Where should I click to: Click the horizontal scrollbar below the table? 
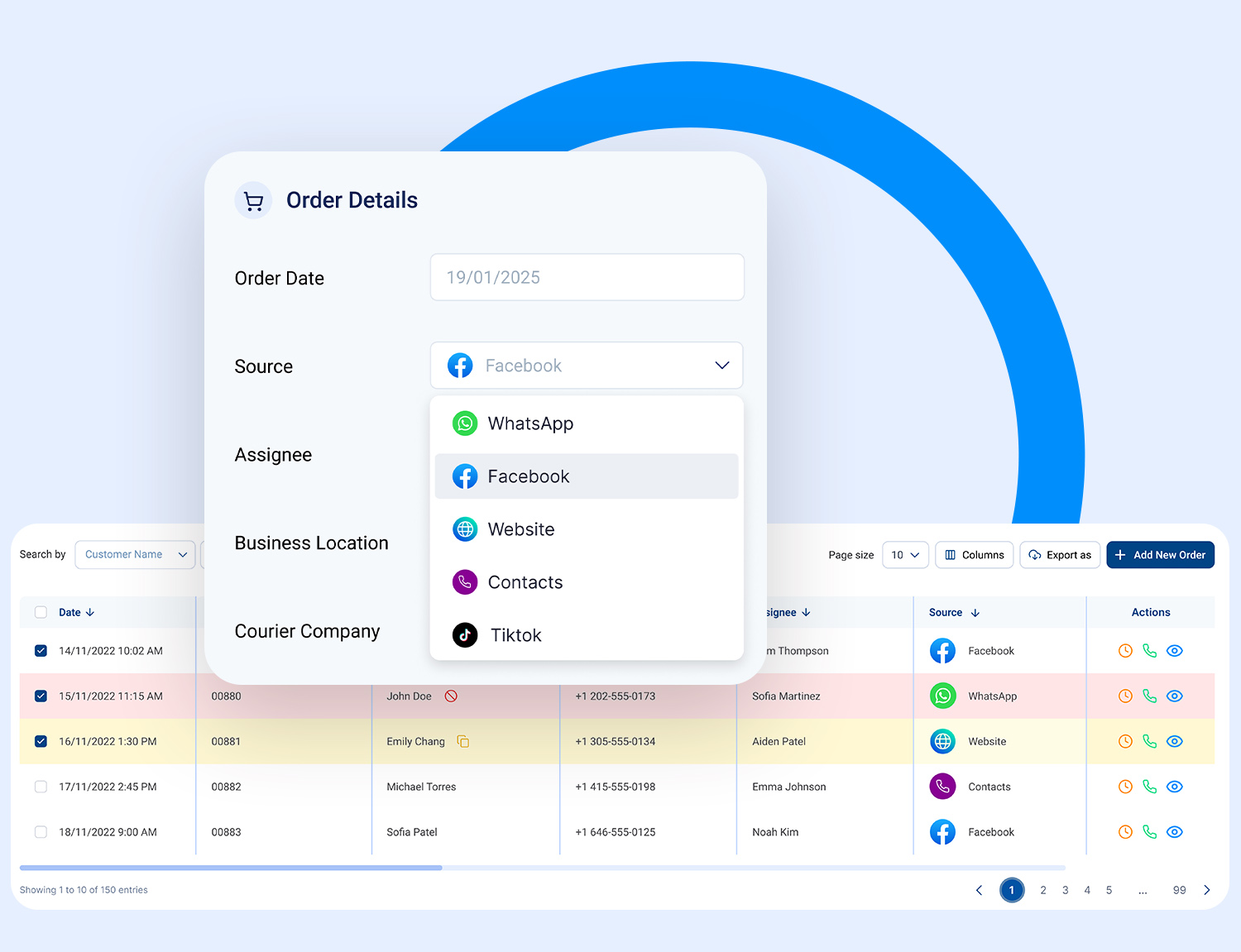pyautogui.click(x=231, y=868)
